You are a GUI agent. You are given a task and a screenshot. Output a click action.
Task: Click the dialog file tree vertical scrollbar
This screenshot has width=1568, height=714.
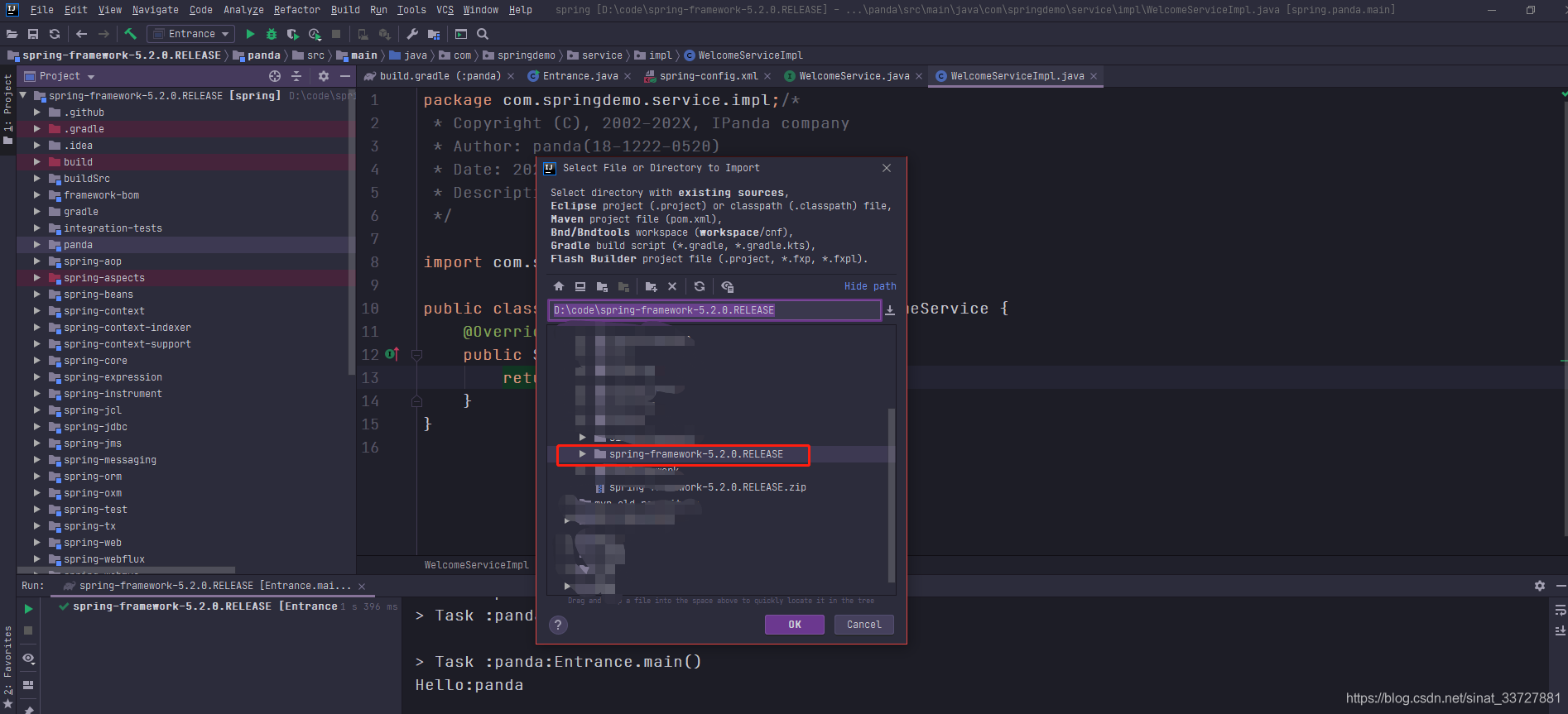892,495
